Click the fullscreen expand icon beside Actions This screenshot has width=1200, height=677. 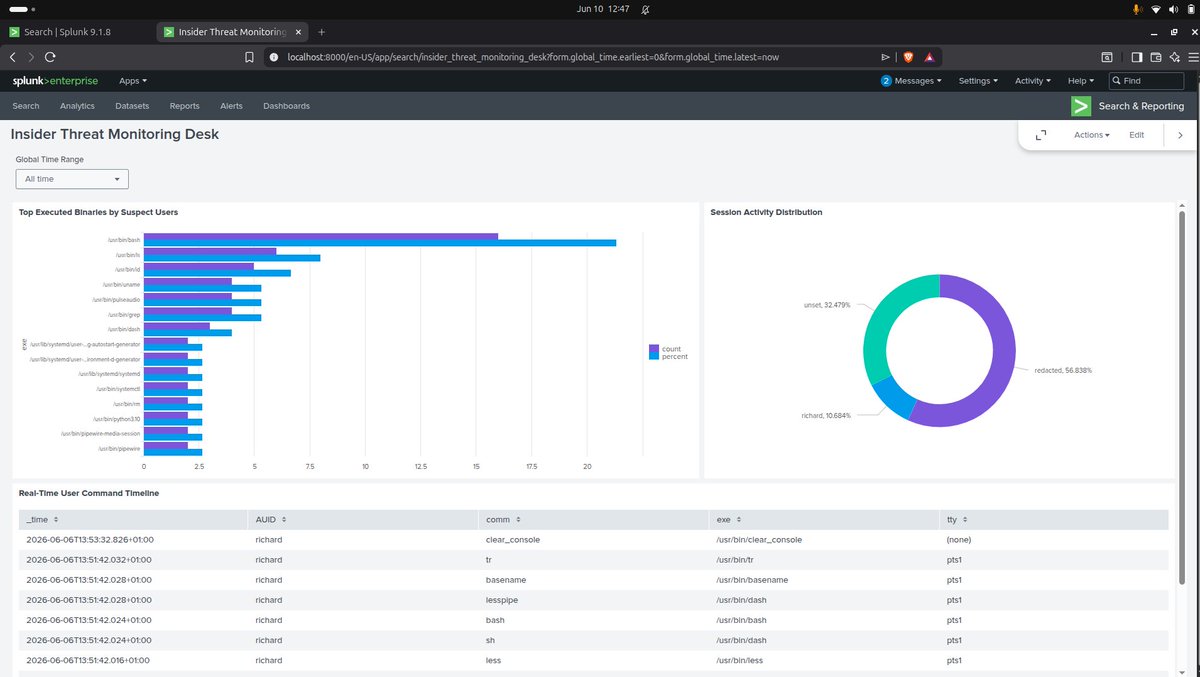1041,135
